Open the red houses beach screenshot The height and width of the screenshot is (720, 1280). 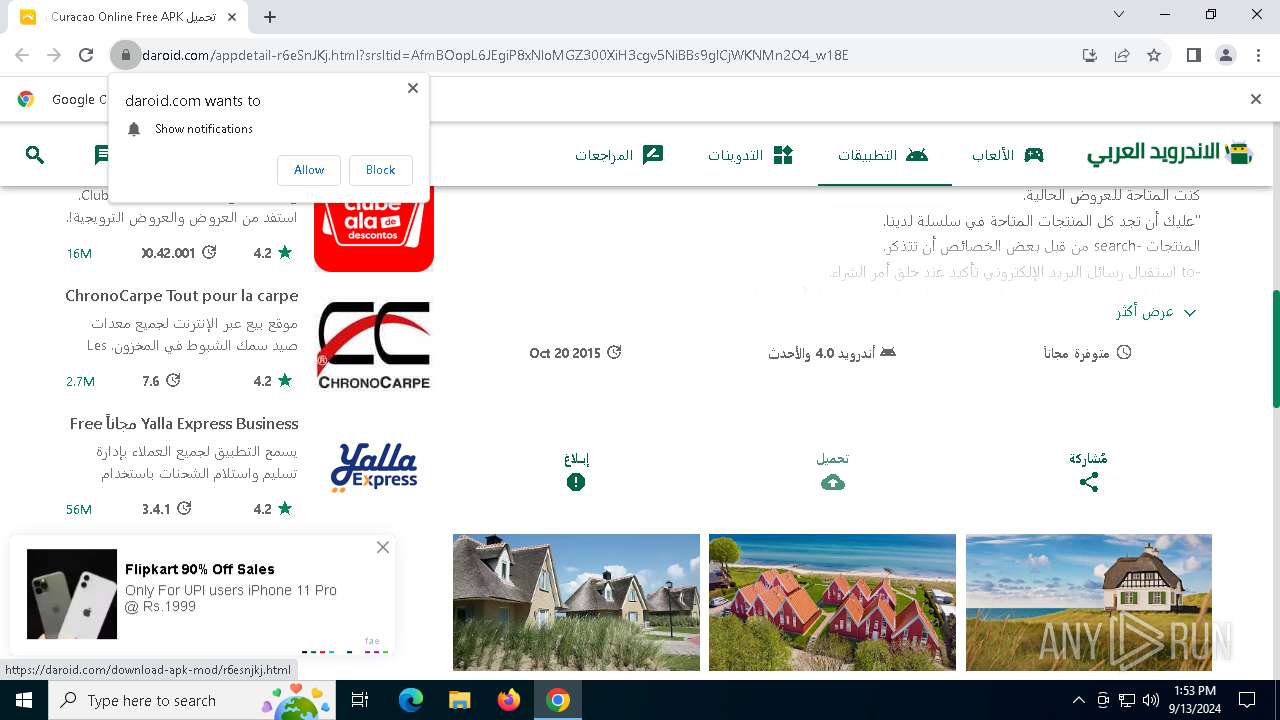click(832, 602)
